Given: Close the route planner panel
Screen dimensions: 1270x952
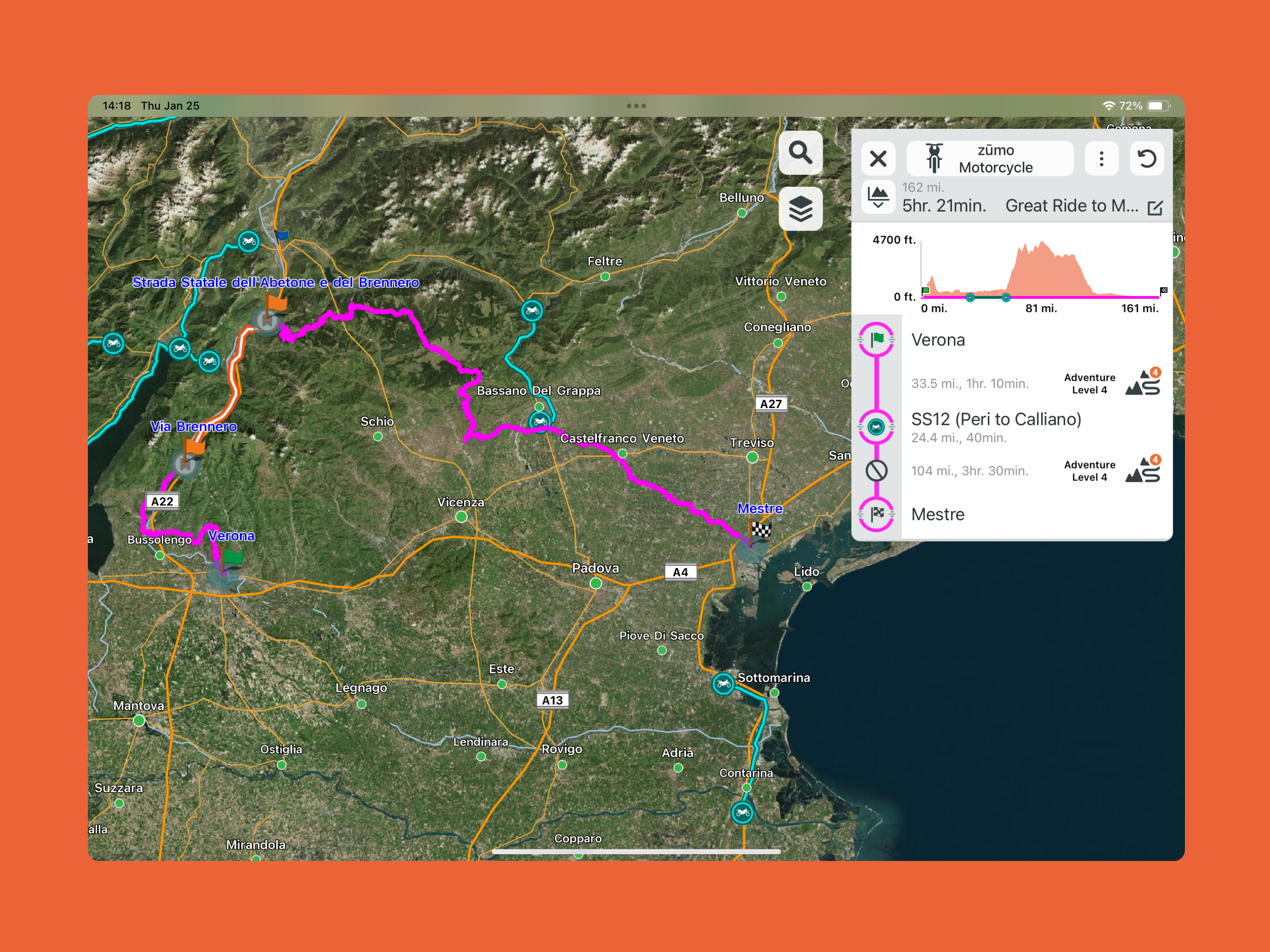Looking at the screenshot, I should coord(878,159).
